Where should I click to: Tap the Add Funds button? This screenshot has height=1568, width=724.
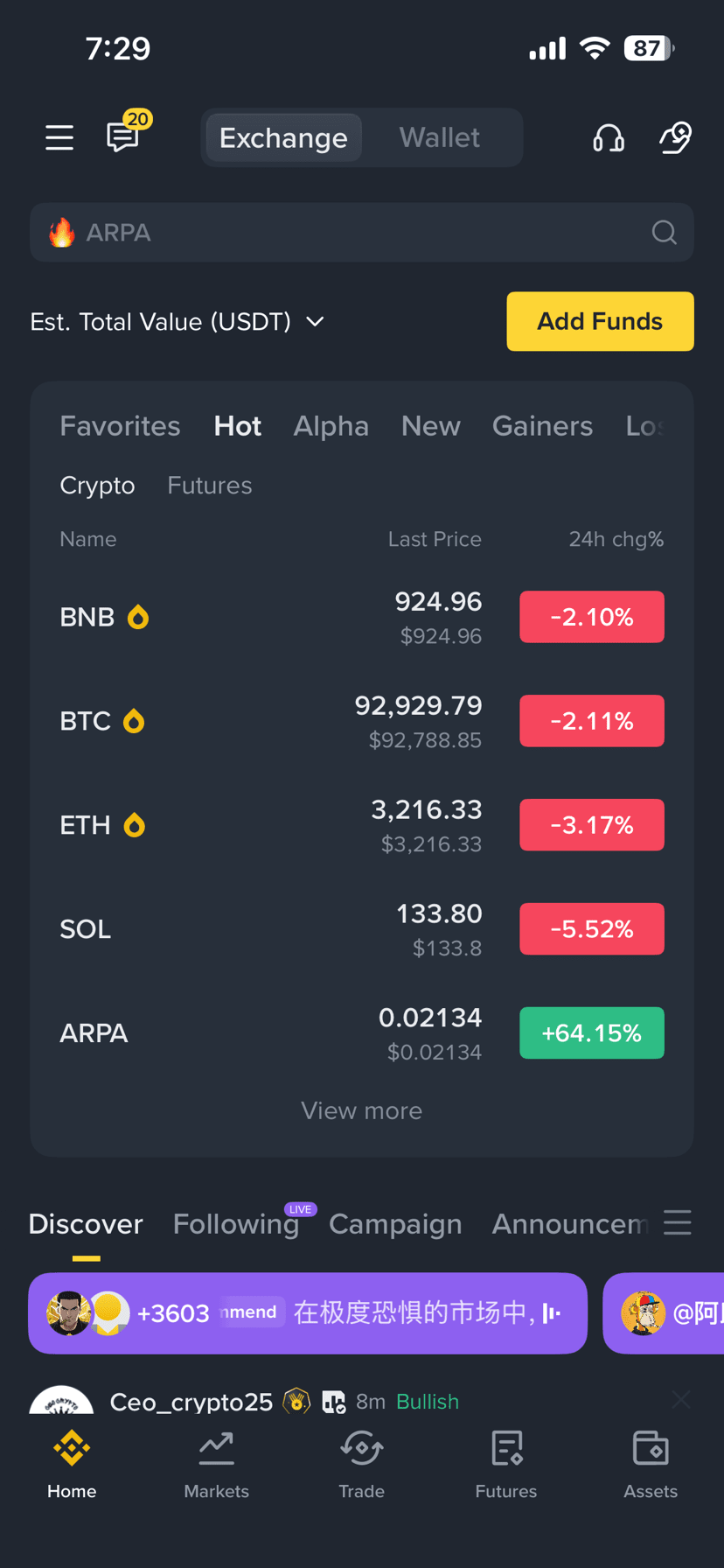coord(601,321)
